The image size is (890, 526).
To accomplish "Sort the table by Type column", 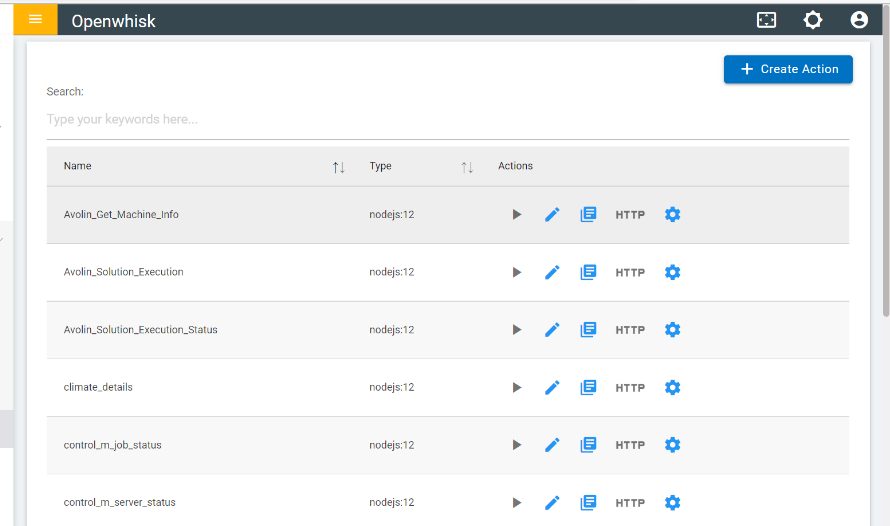I will point(467,167).
